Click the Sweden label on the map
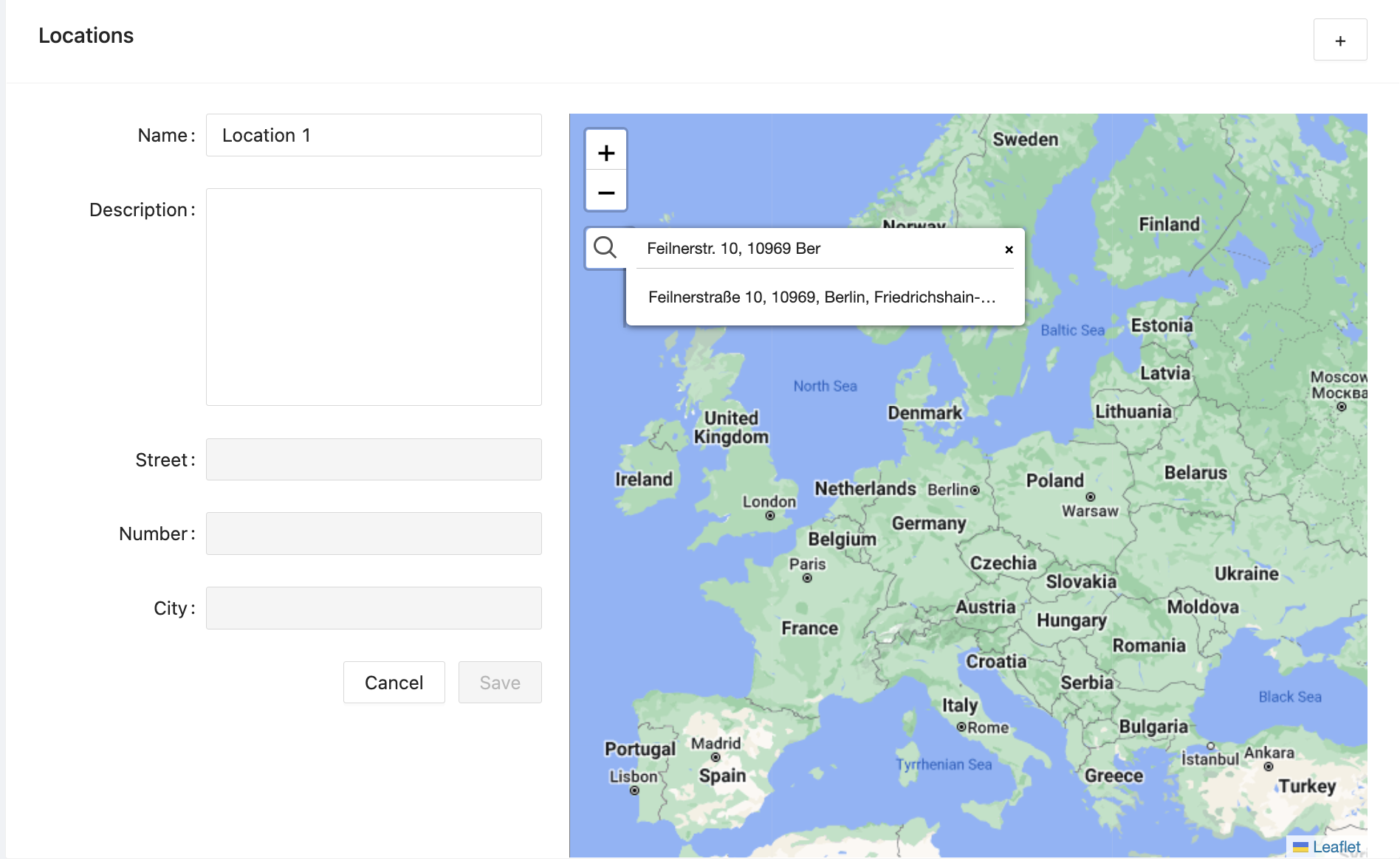1400x859 pixels. pos(1025,139)
